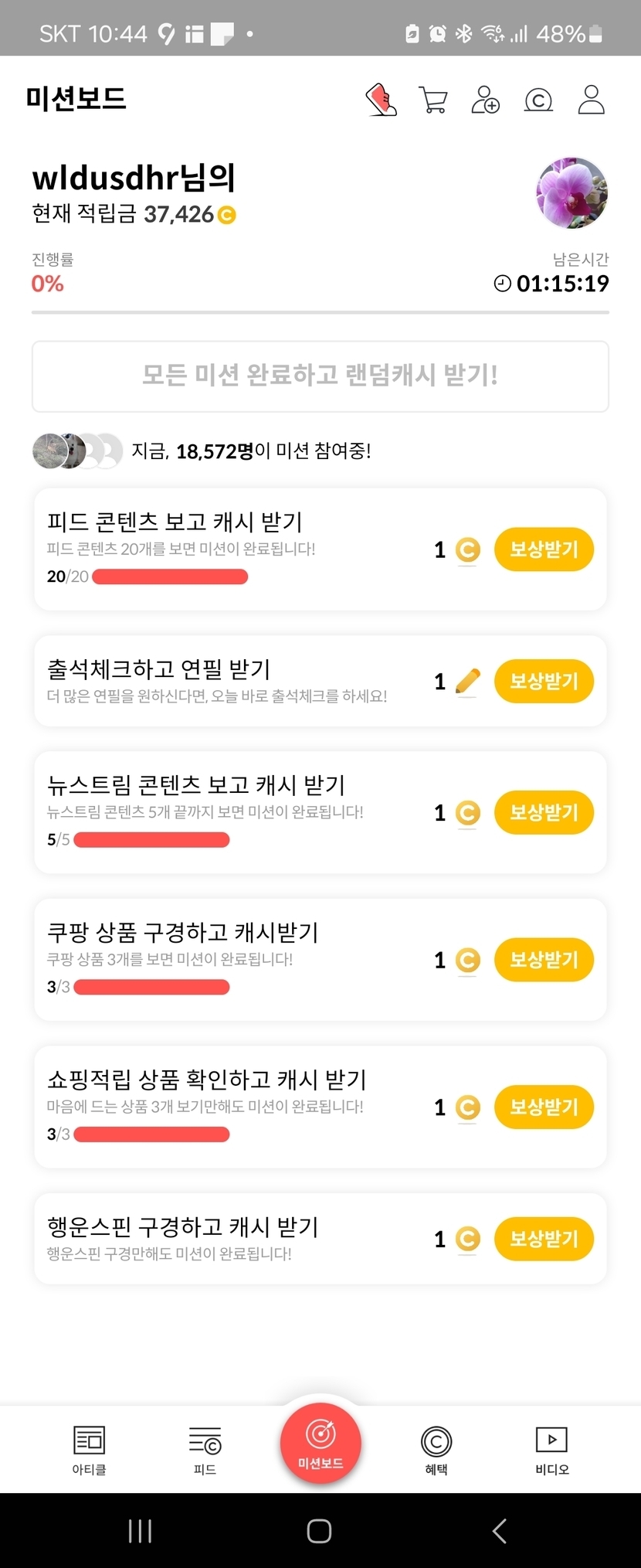
Task: Claim reward for Coupang product mission
Action: (x=544, y=960)
